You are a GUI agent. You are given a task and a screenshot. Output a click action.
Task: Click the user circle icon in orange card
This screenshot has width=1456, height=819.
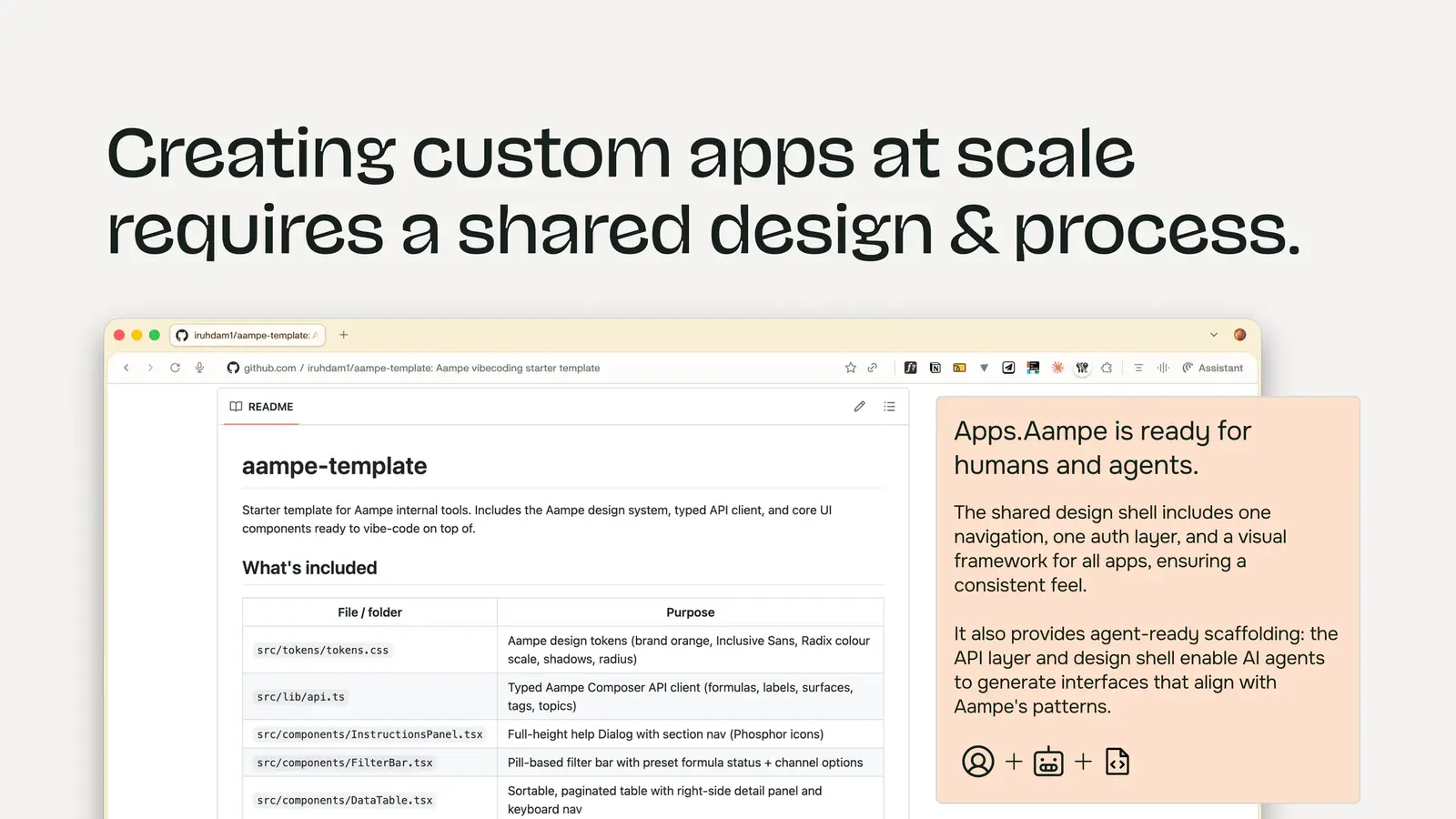(x=978, y=762)
